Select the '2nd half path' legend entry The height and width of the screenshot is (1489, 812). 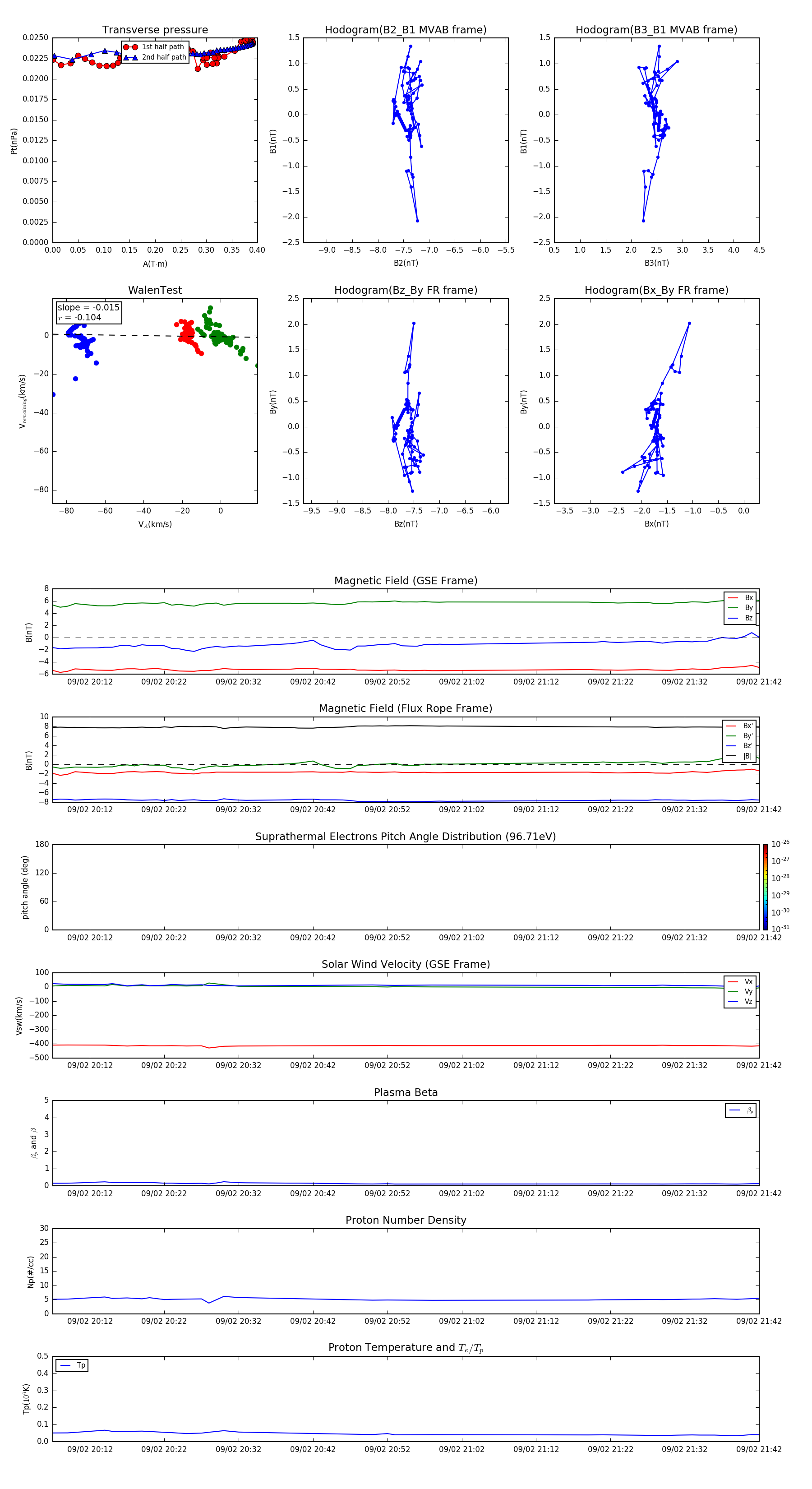click(155, 57)
